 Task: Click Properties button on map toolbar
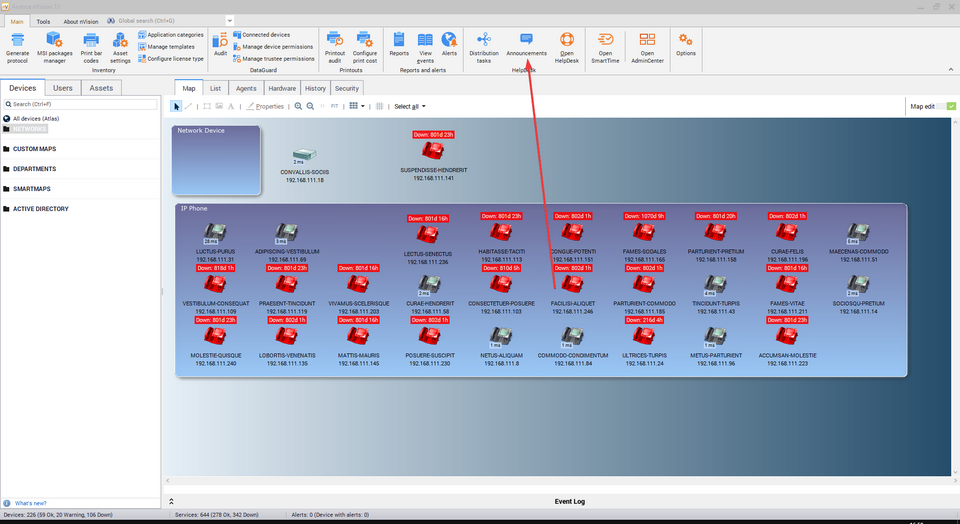click(265, 106)
